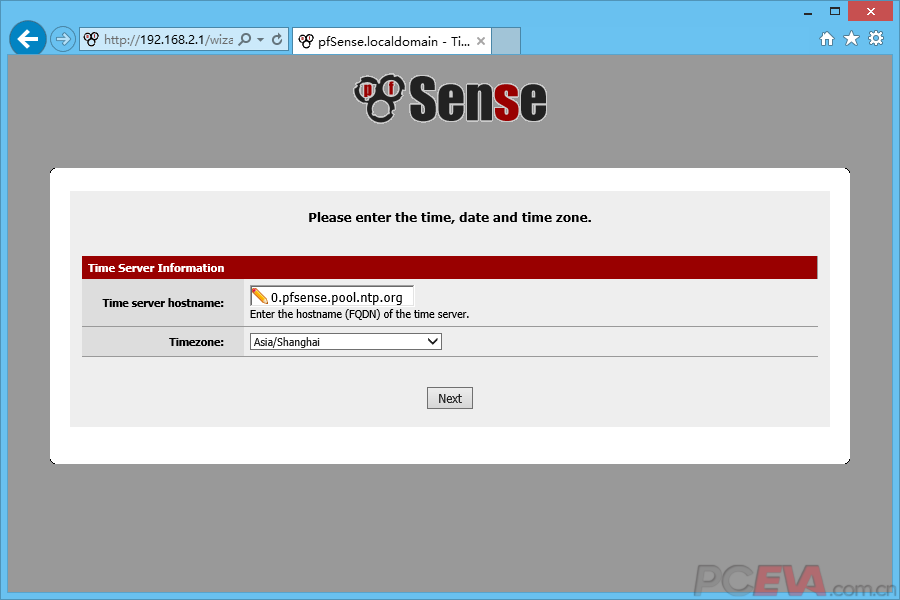
Task: Click the browser Forward arrow button
Action: 63,39
